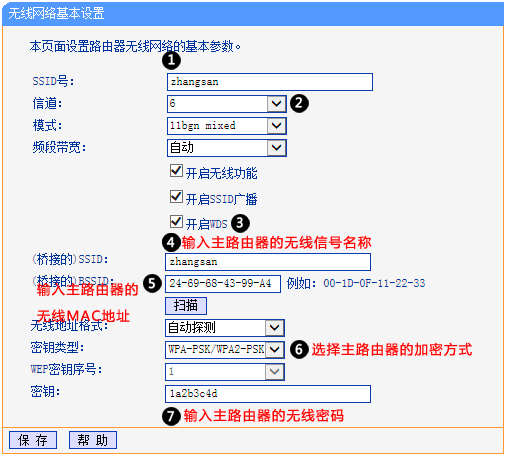This screenshot has width=508, height=456.
Task: Click the number 5 marker near BSSID
Action: (152, 284)
